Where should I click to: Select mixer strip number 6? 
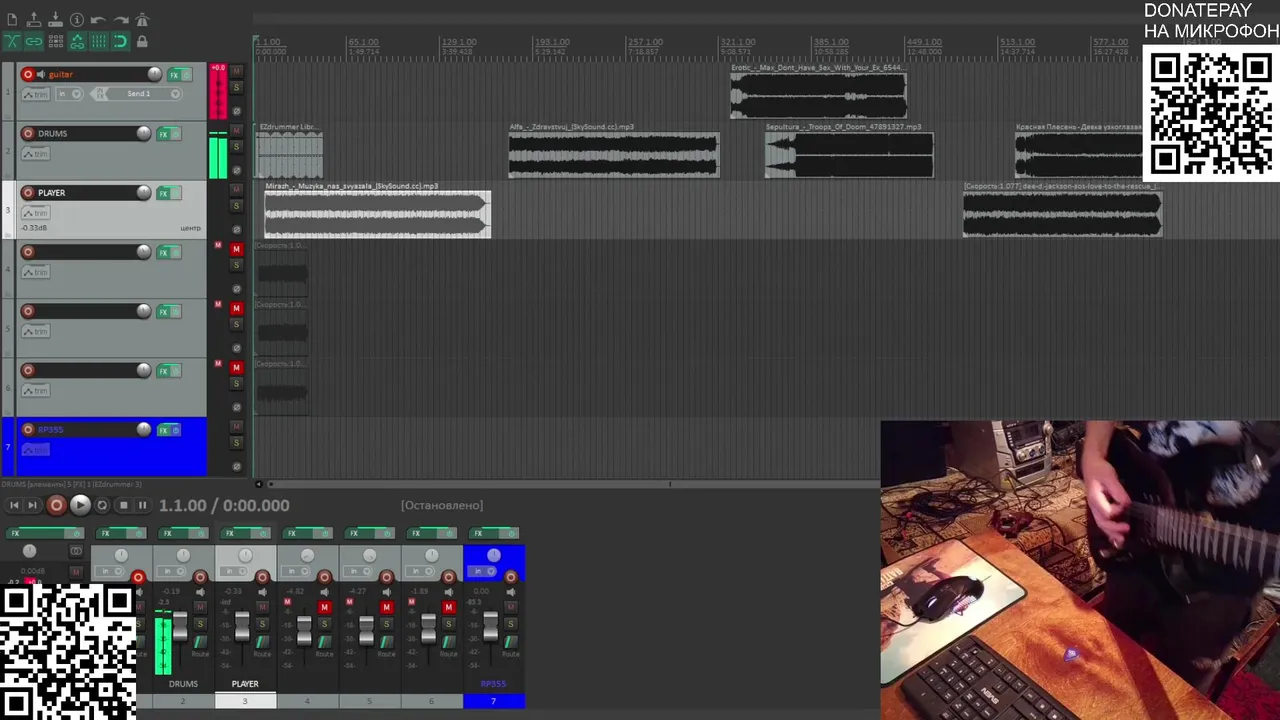pyautogui.click(x=431, y=702)
